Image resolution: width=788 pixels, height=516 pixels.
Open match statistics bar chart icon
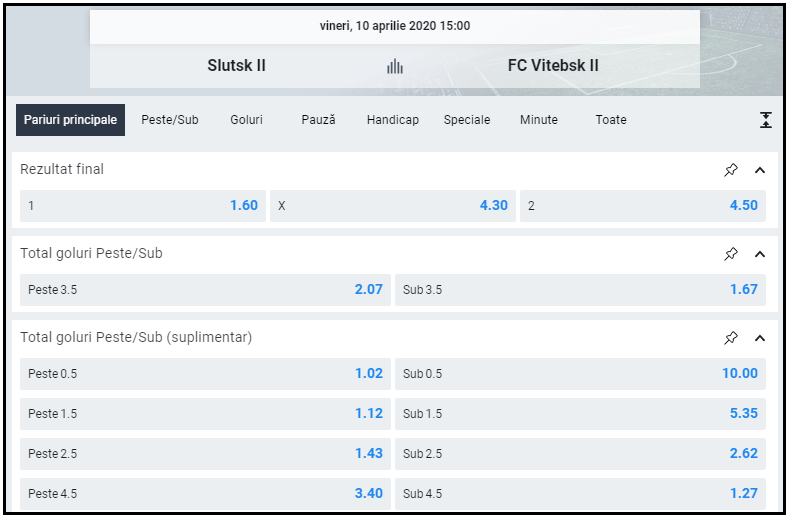coord(395,67)
